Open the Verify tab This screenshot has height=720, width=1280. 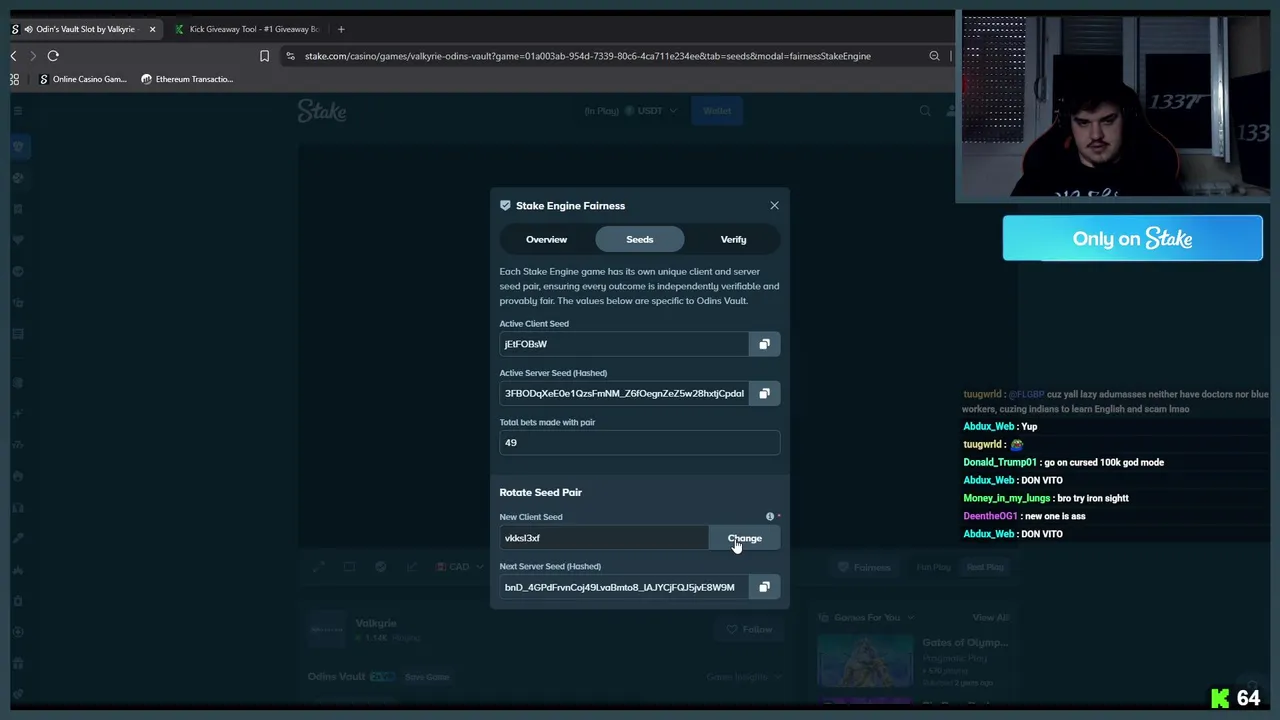[x=734, y=239]
